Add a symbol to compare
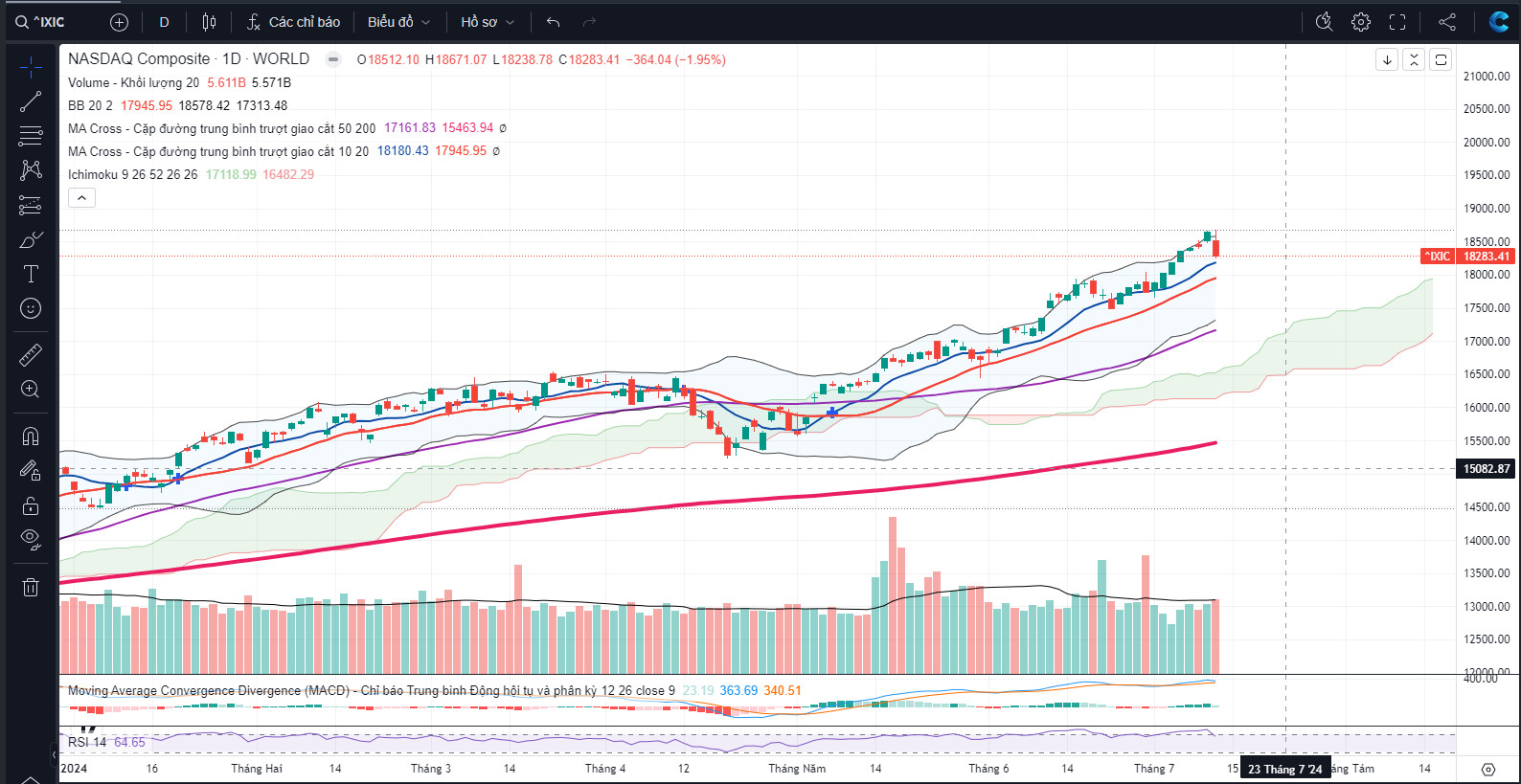The image size is (1521, 784). click(x=119, y=22)
